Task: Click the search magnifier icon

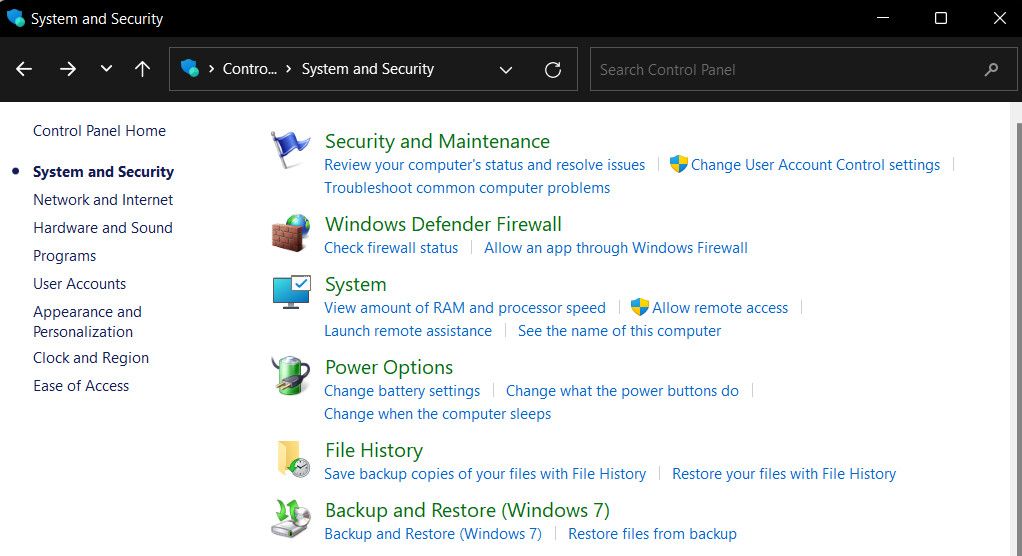Action: (x=991, y=69)
